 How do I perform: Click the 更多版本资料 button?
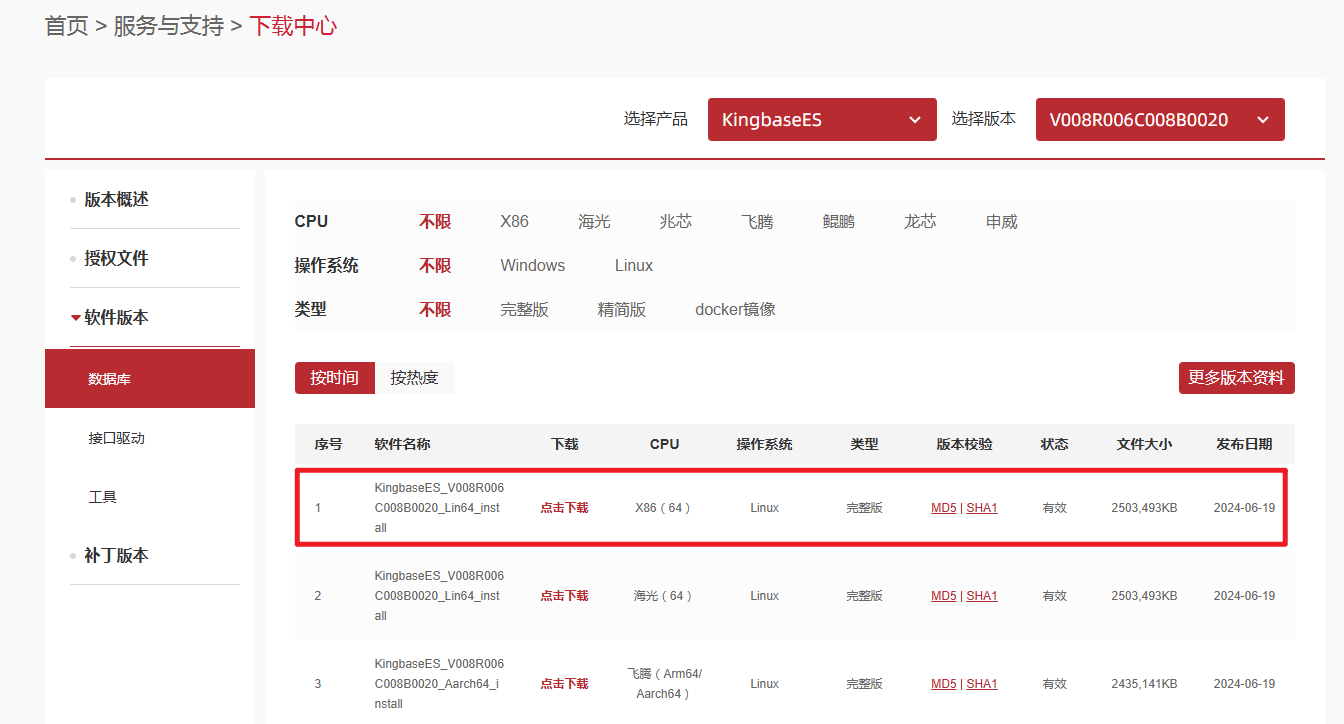click(1237, 378)
